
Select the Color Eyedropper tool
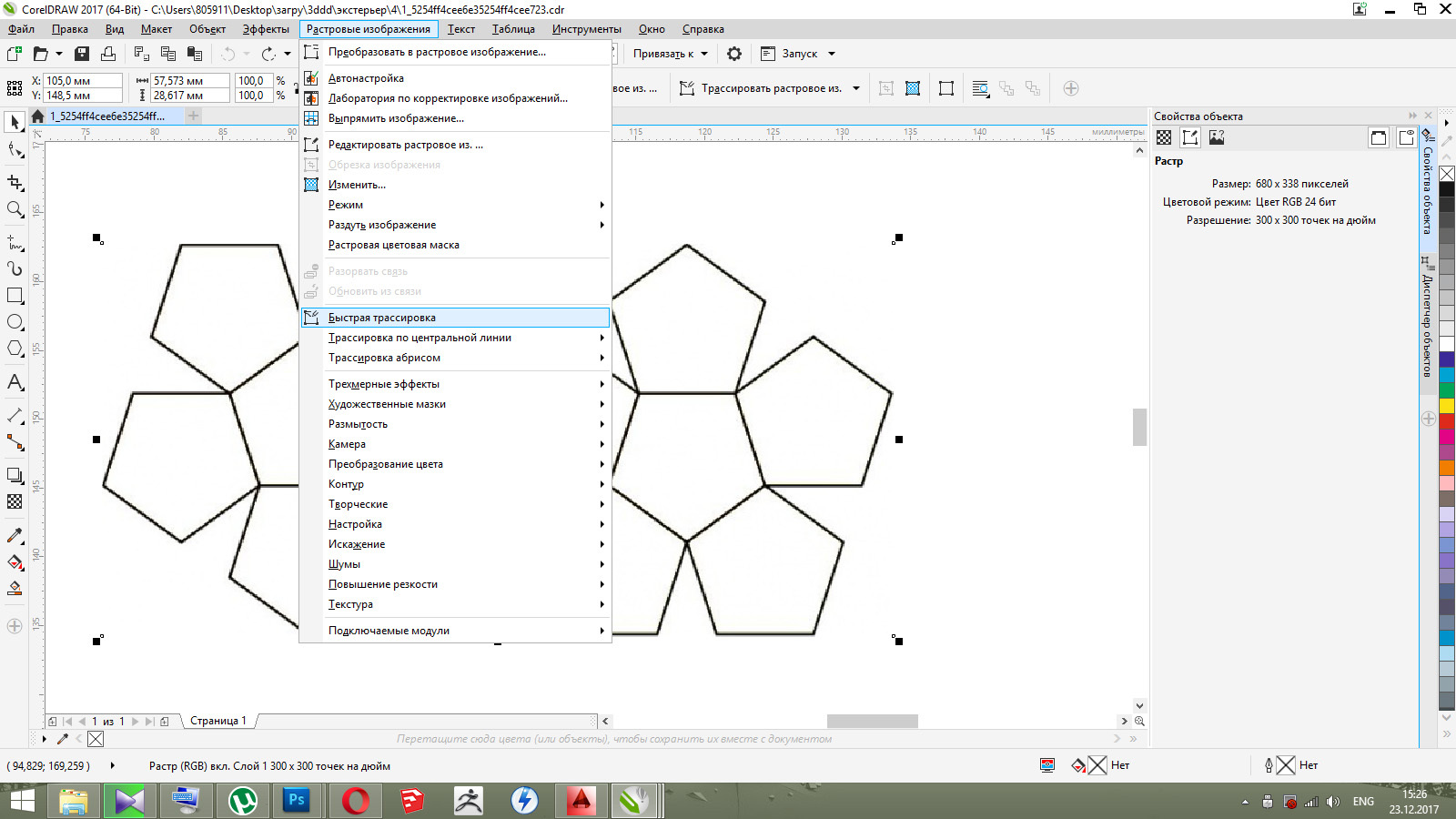(x=15, y=535)
